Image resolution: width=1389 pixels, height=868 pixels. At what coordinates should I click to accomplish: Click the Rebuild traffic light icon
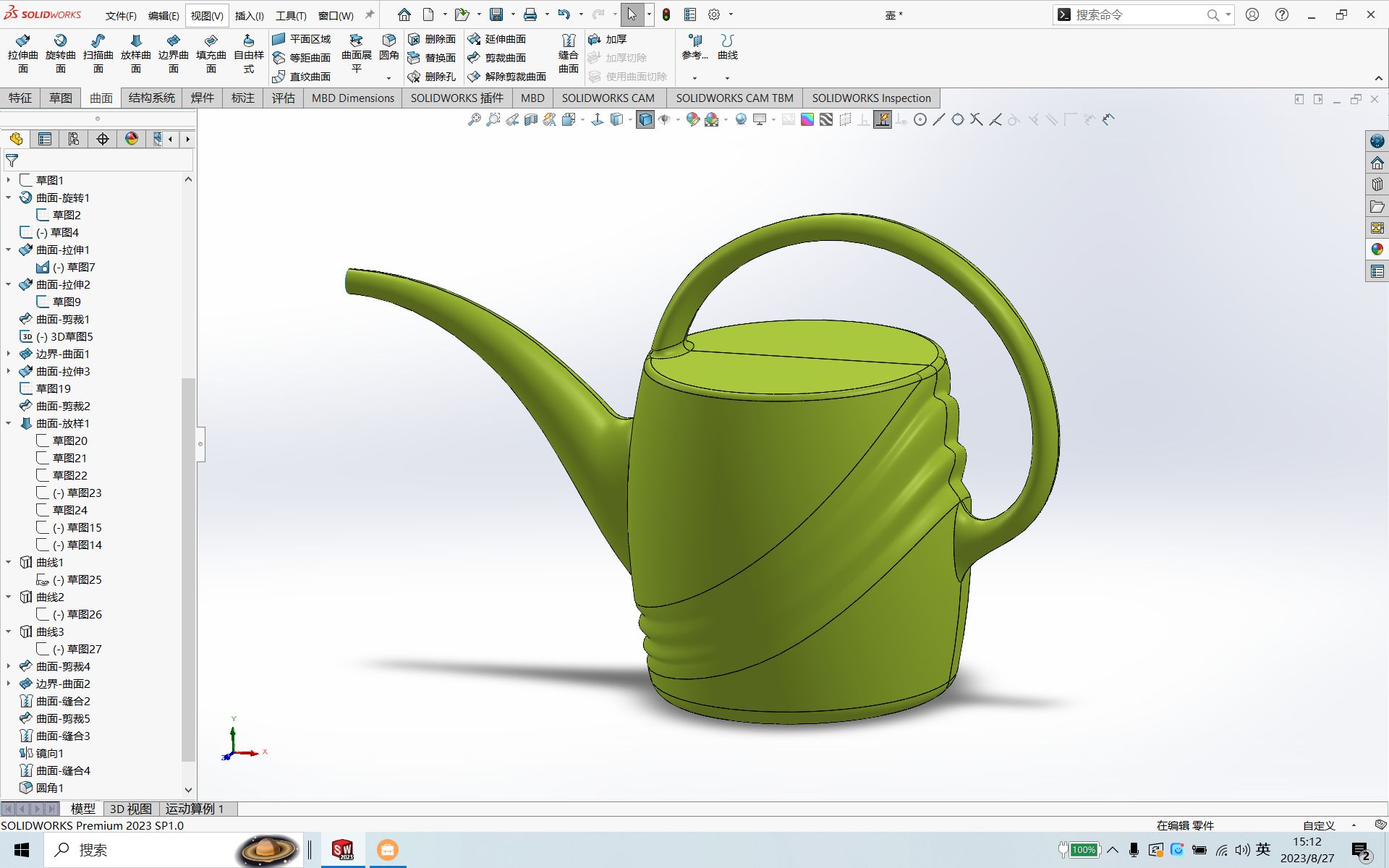[666, 14]
